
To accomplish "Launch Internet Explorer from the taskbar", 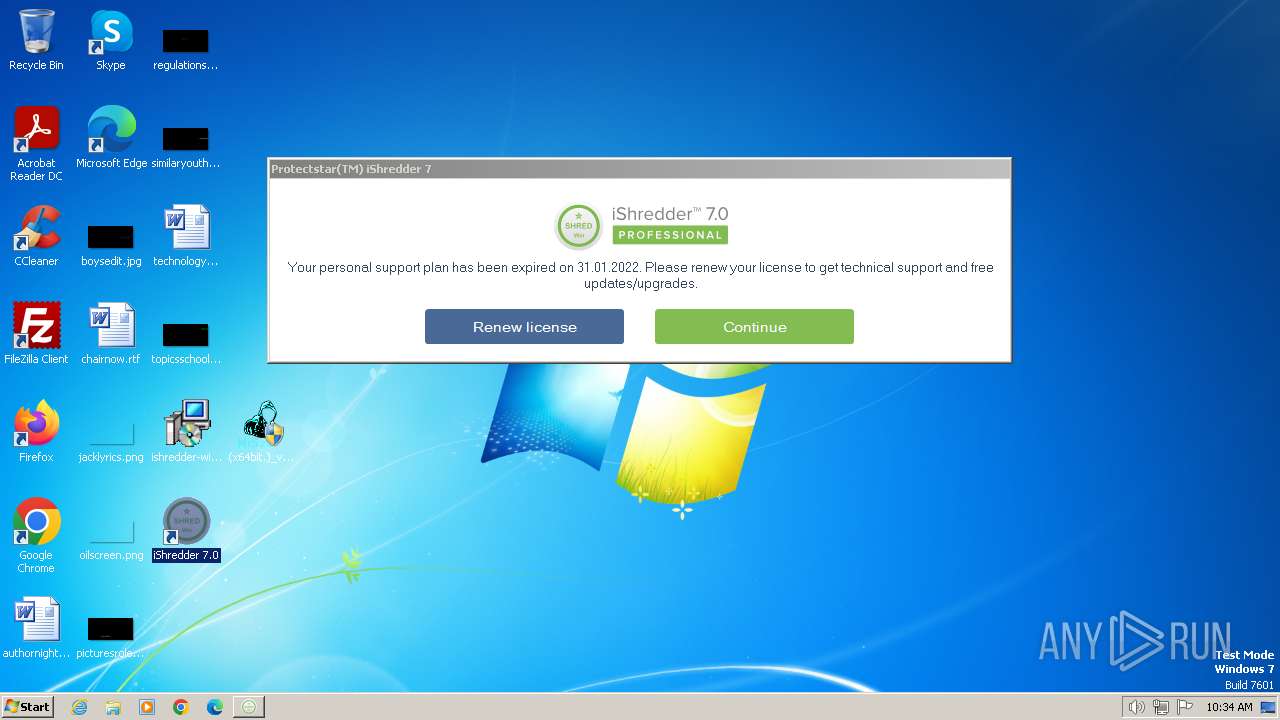I will pyautogui.click(x=79, y=707).
